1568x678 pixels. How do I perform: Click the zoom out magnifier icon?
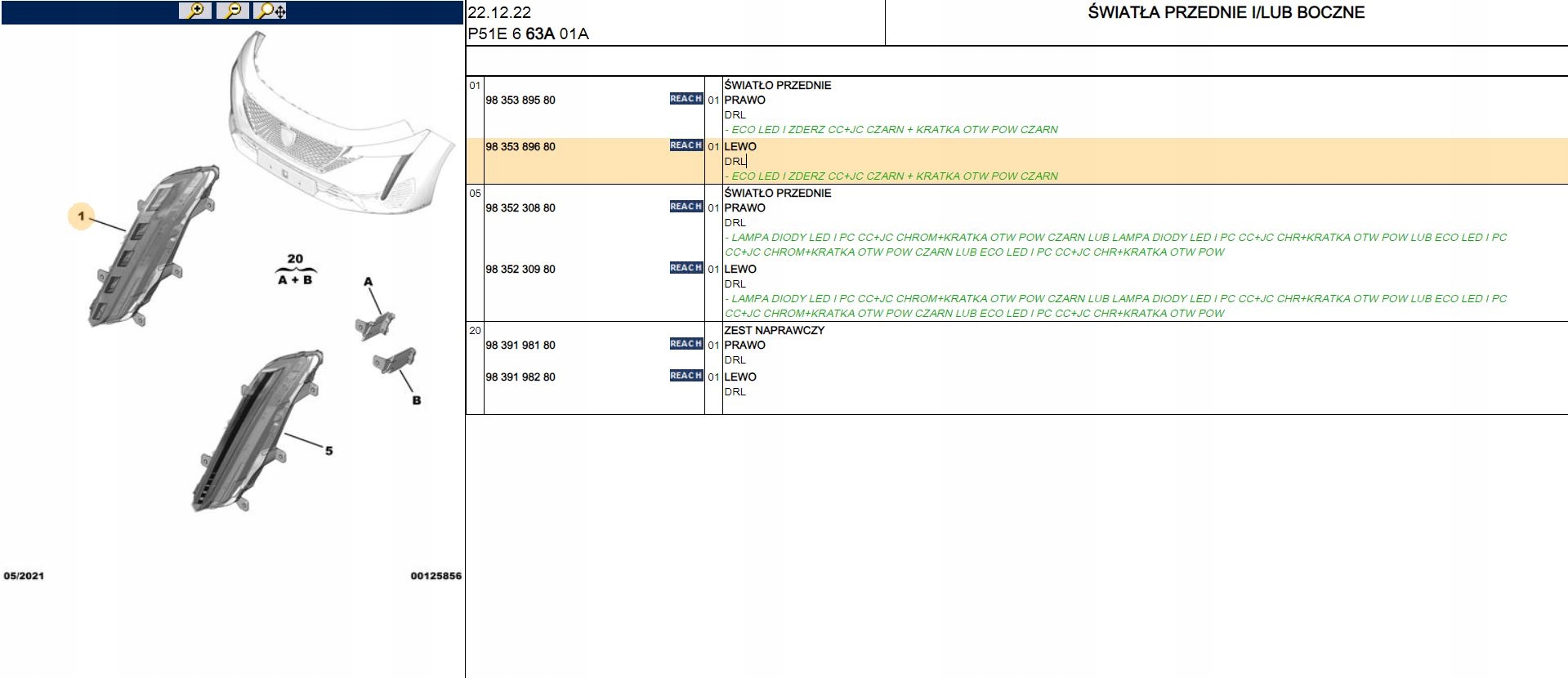[234, 11]
